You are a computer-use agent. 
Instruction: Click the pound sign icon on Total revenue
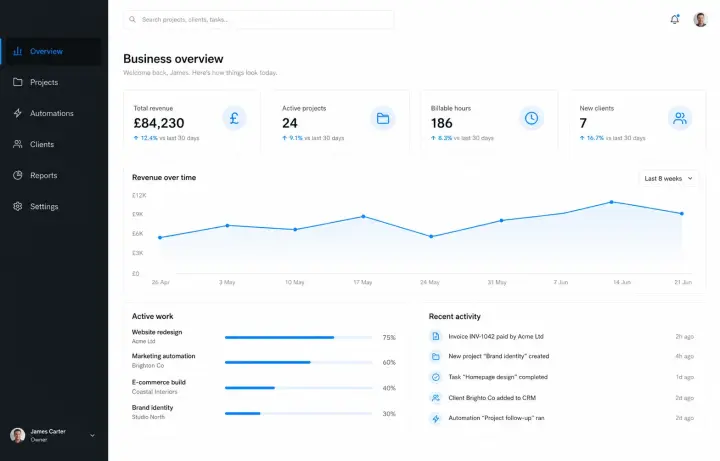(x=234, y=118)
